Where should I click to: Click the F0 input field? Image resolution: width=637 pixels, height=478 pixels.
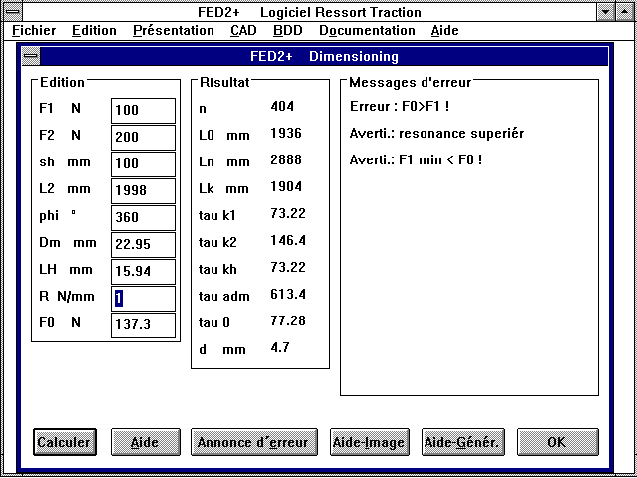(143, 326)
